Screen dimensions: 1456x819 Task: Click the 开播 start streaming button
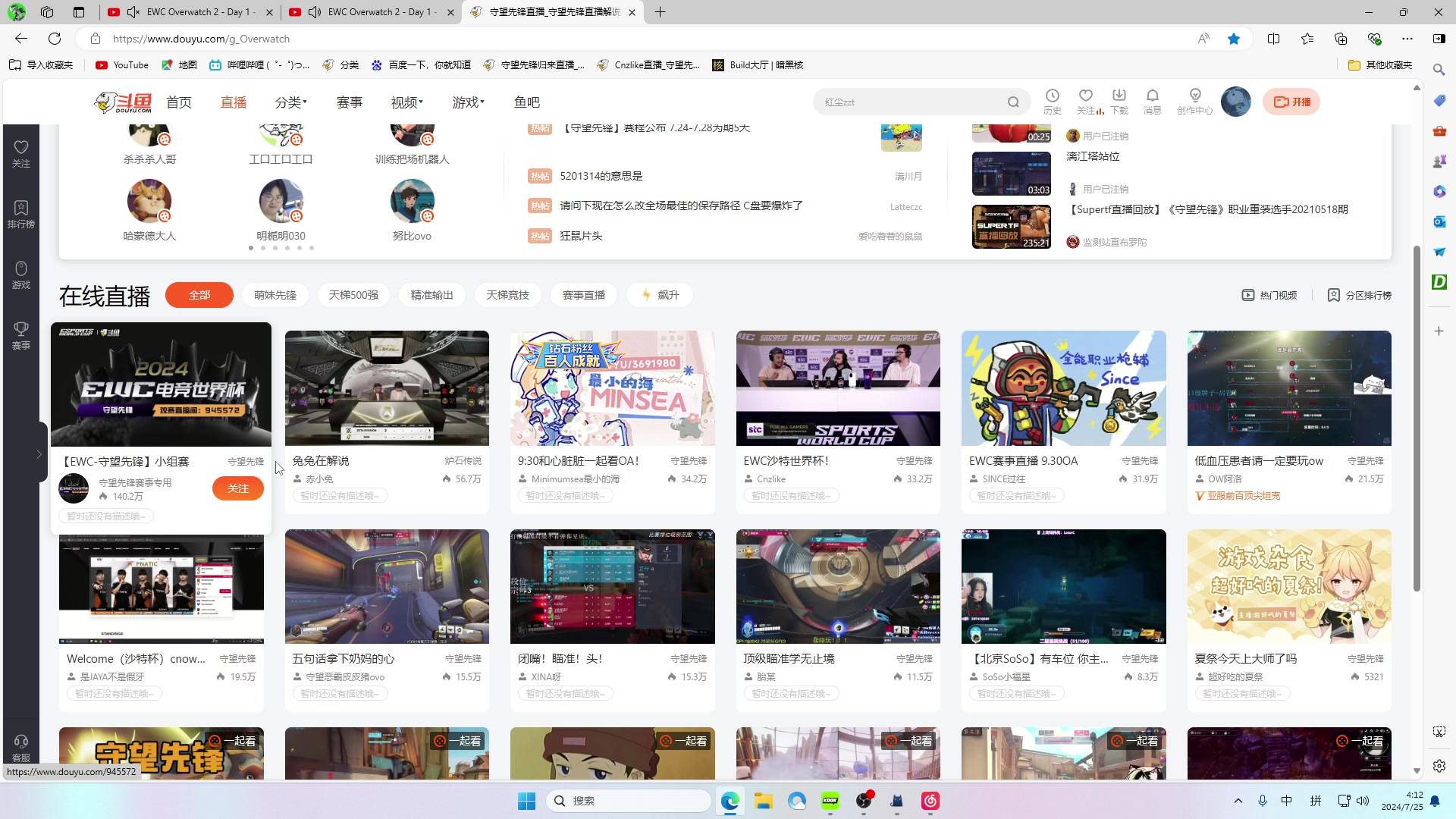point(1291,102)
